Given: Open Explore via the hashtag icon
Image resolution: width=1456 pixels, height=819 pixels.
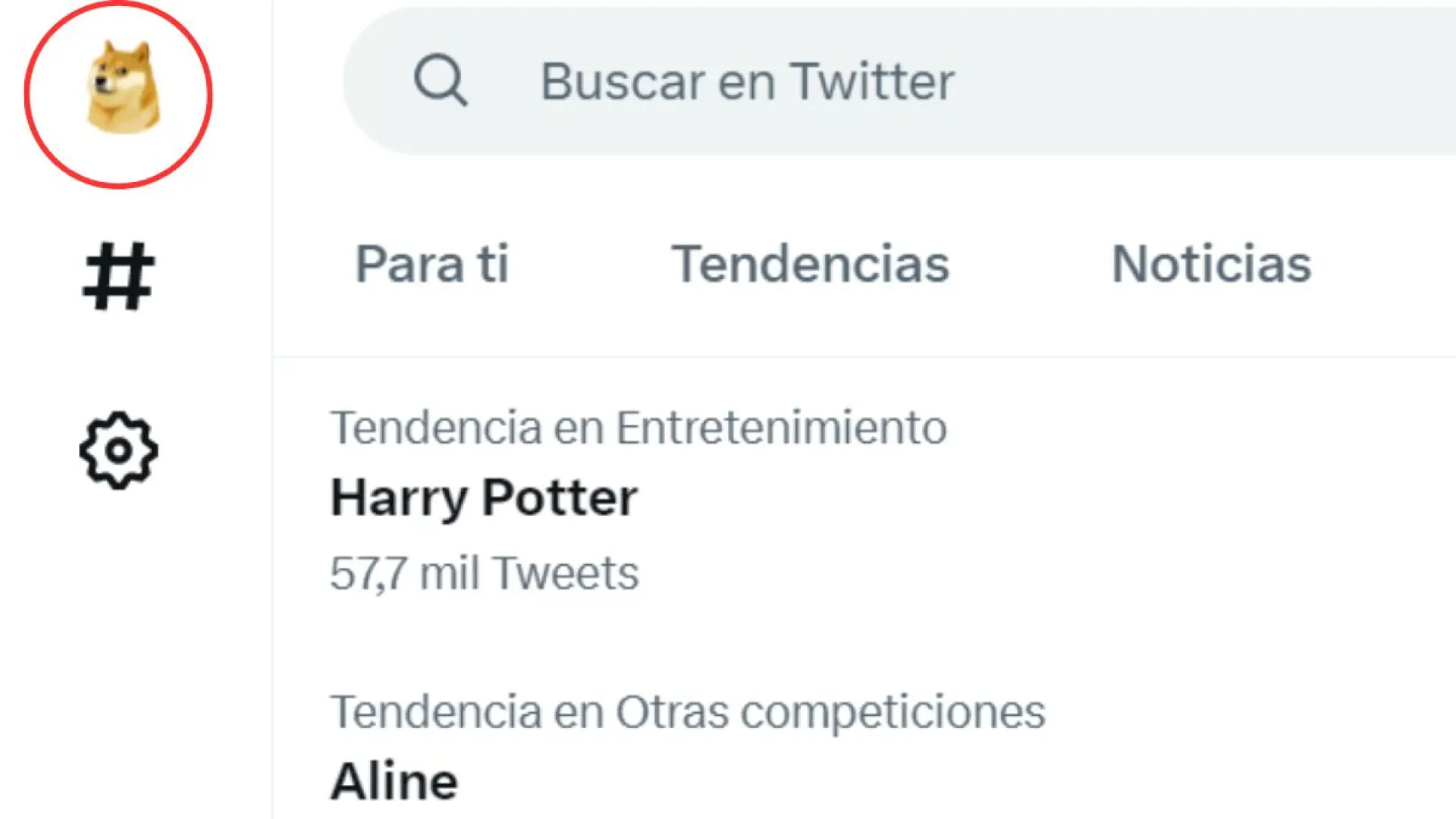Looking at the screenshot, I should coord(118,276).
